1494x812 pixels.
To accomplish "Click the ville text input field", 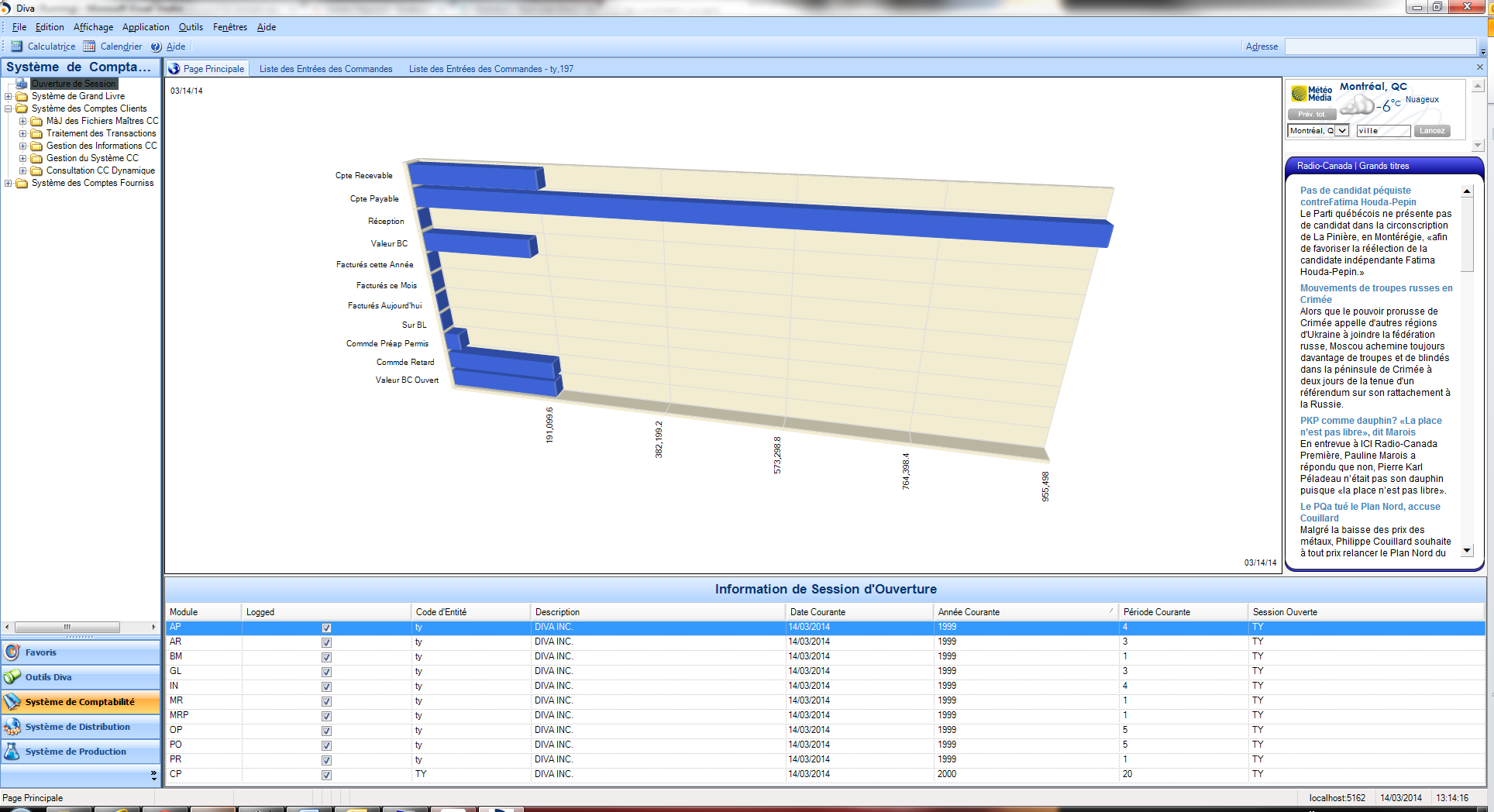I will [1383, 131].
